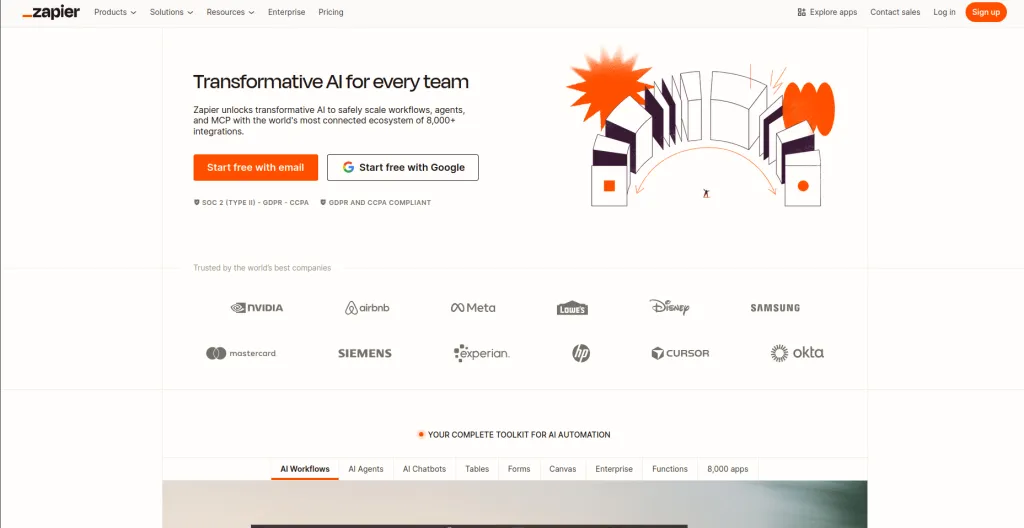Click the Samsung logo
The image size is (1024, 528).
pos(775,308)
